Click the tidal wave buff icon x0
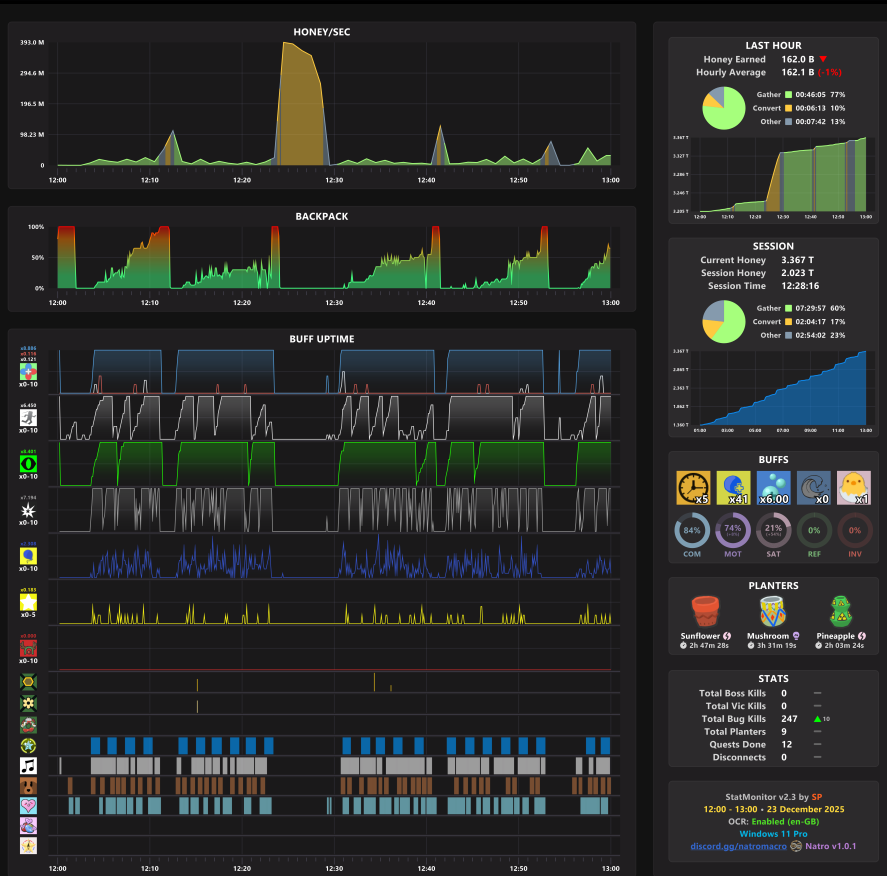 click(x=813, y=487)
